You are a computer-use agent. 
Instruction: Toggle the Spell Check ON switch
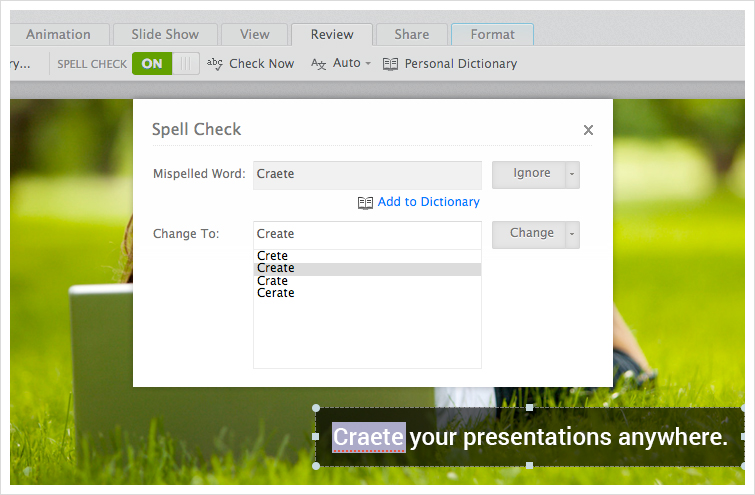click(x=166, y=63)
